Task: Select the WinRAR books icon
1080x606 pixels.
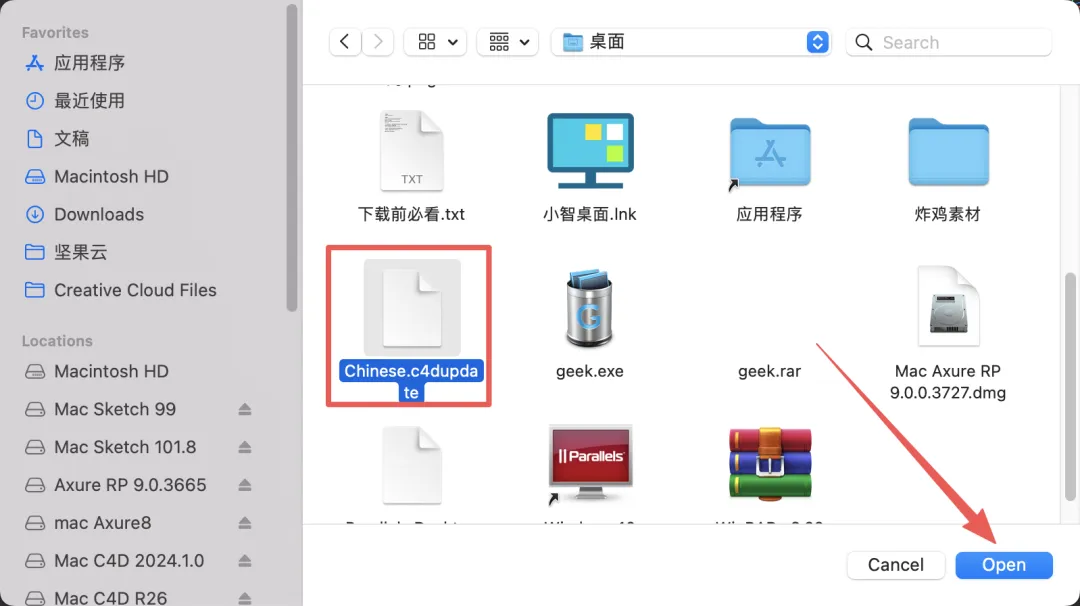Action: (x=770, y=463)
